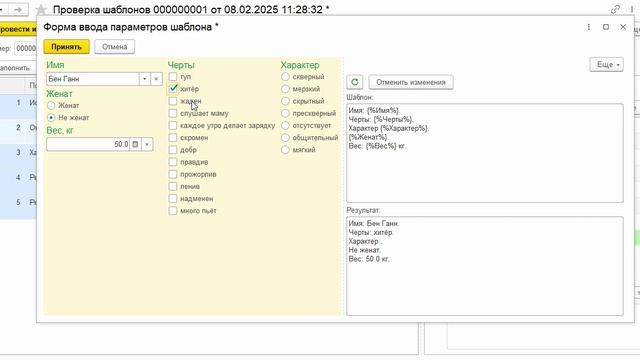
Task: Check the 'надменен' checkbox
Action: tap(173, 199)
